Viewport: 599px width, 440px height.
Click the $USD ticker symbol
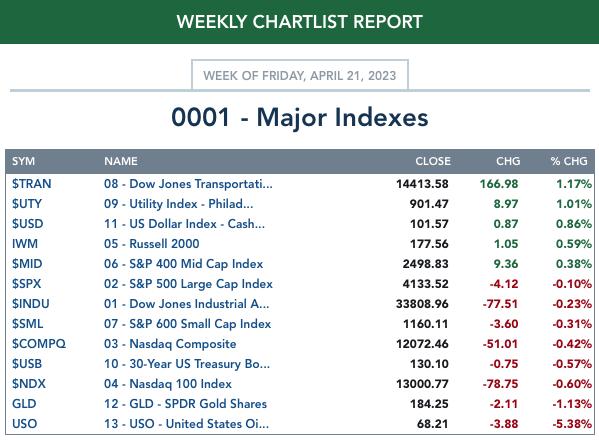pos(28,224)
